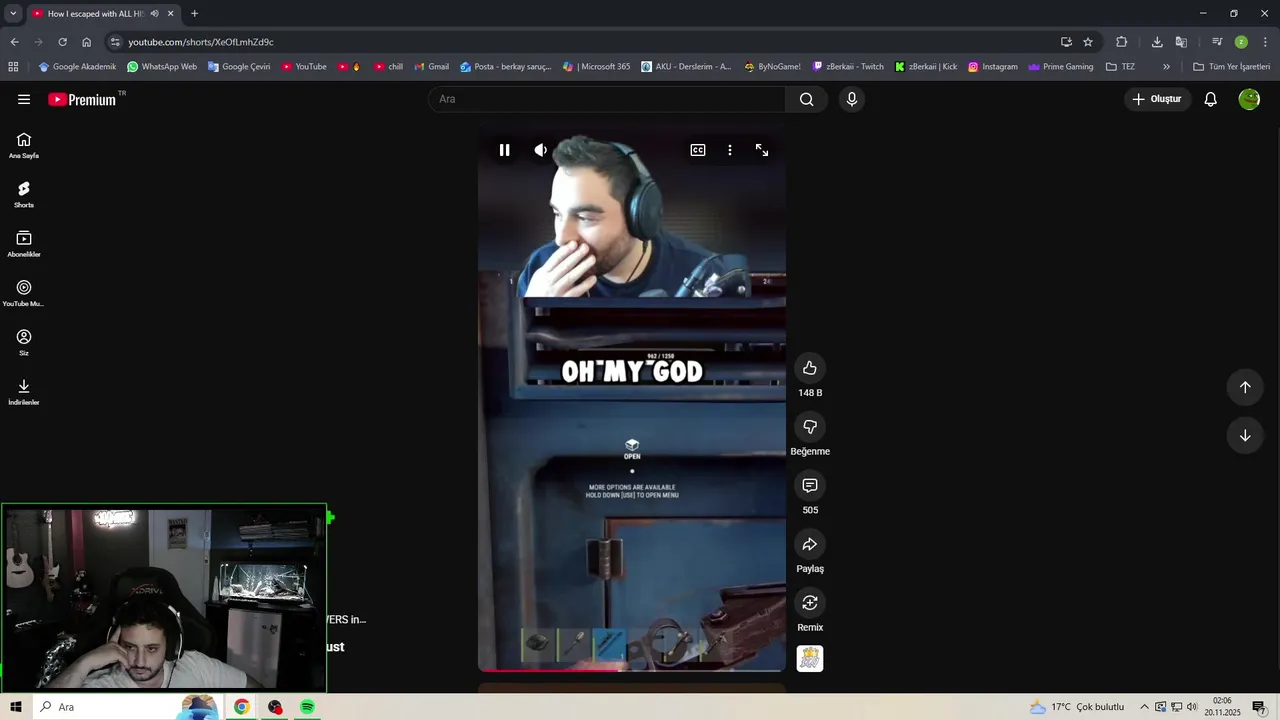Bookmark this page with the star

[x=1088, y=42]
